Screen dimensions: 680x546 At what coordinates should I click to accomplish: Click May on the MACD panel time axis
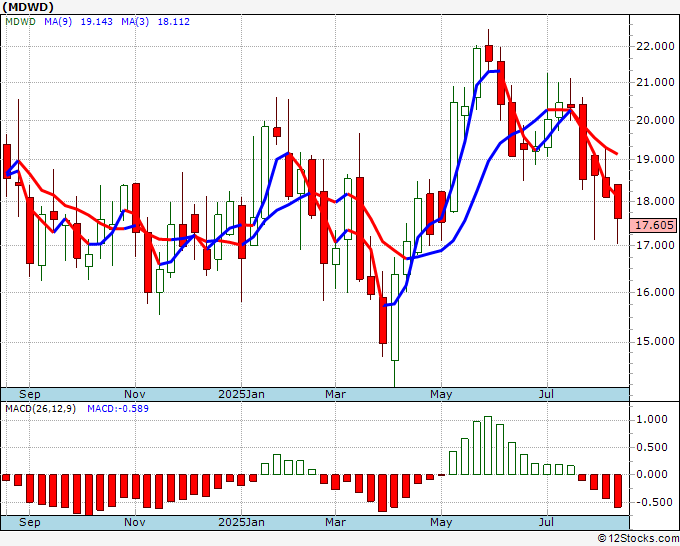[441, 522]
